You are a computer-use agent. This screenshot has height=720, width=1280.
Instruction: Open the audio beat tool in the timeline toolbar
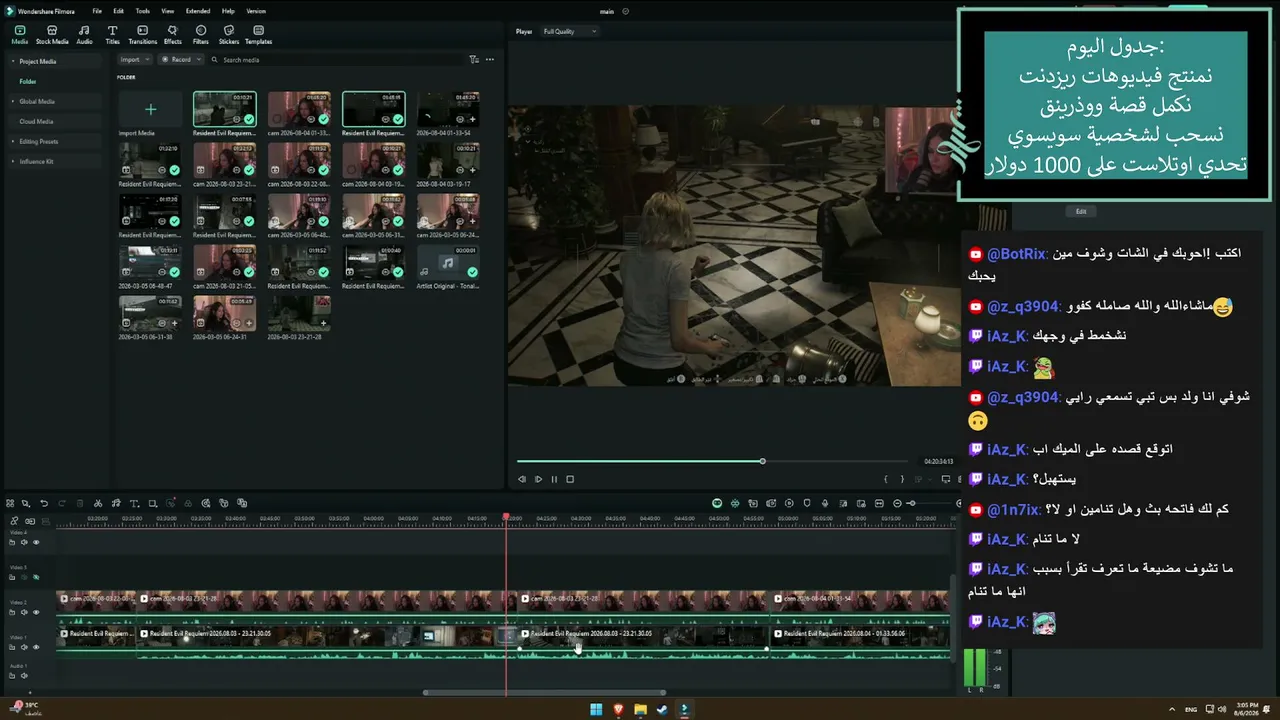116,503
